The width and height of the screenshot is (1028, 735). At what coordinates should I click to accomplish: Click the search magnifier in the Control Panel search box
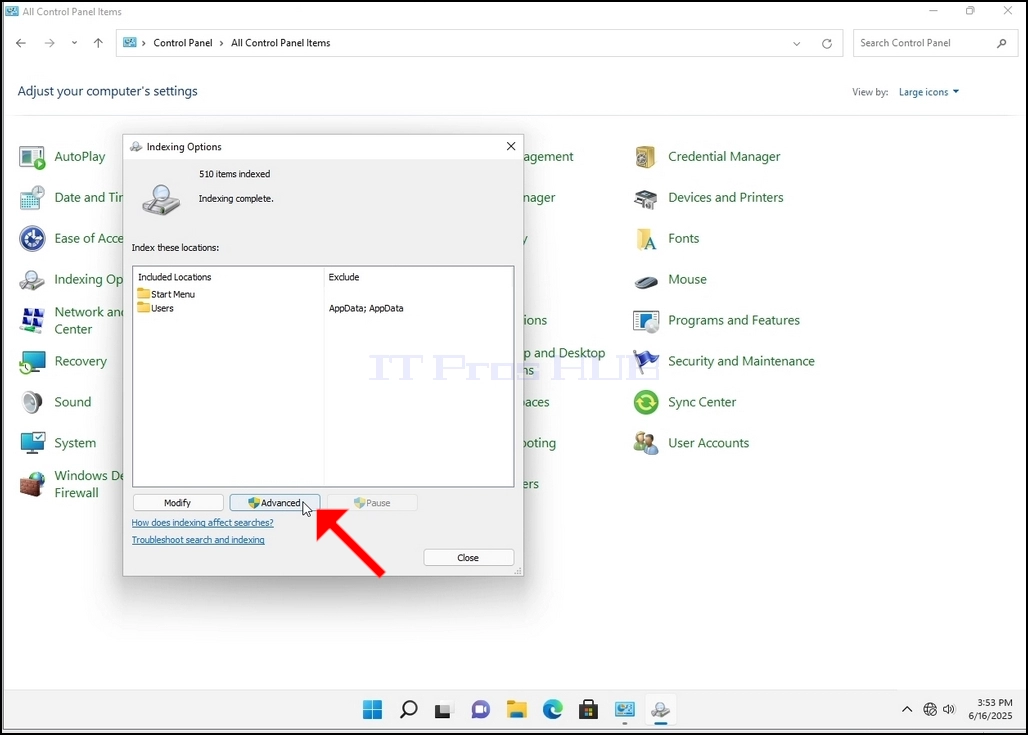(1001, 43)
